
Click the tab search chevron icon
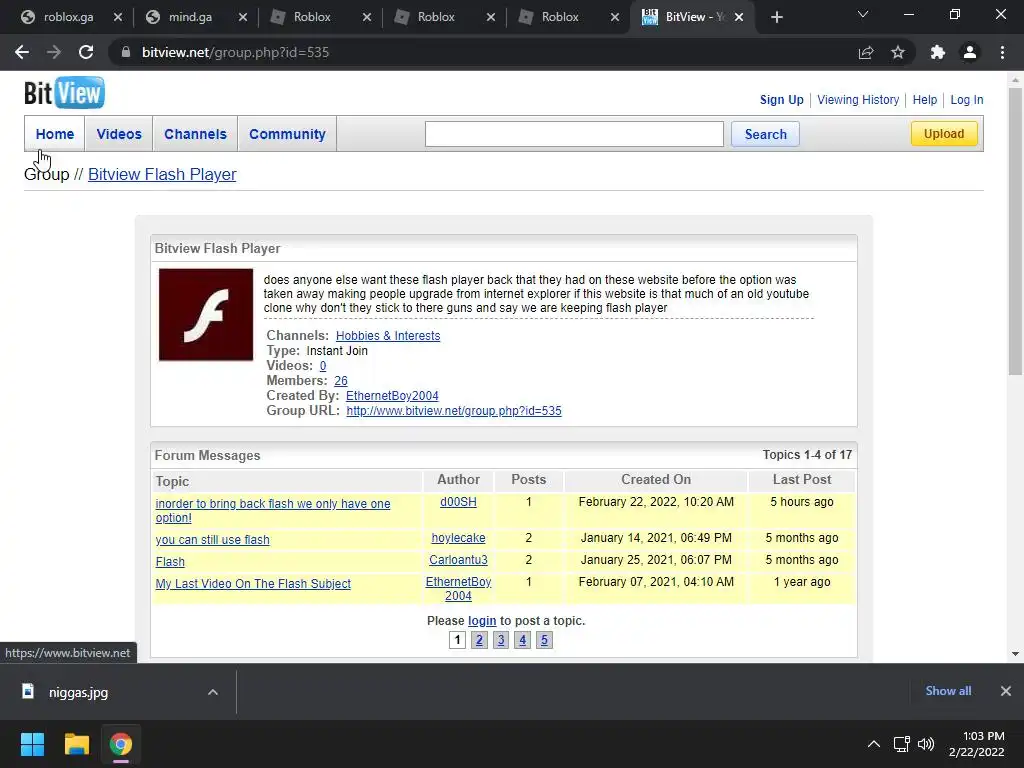click(x=863, y=14)
